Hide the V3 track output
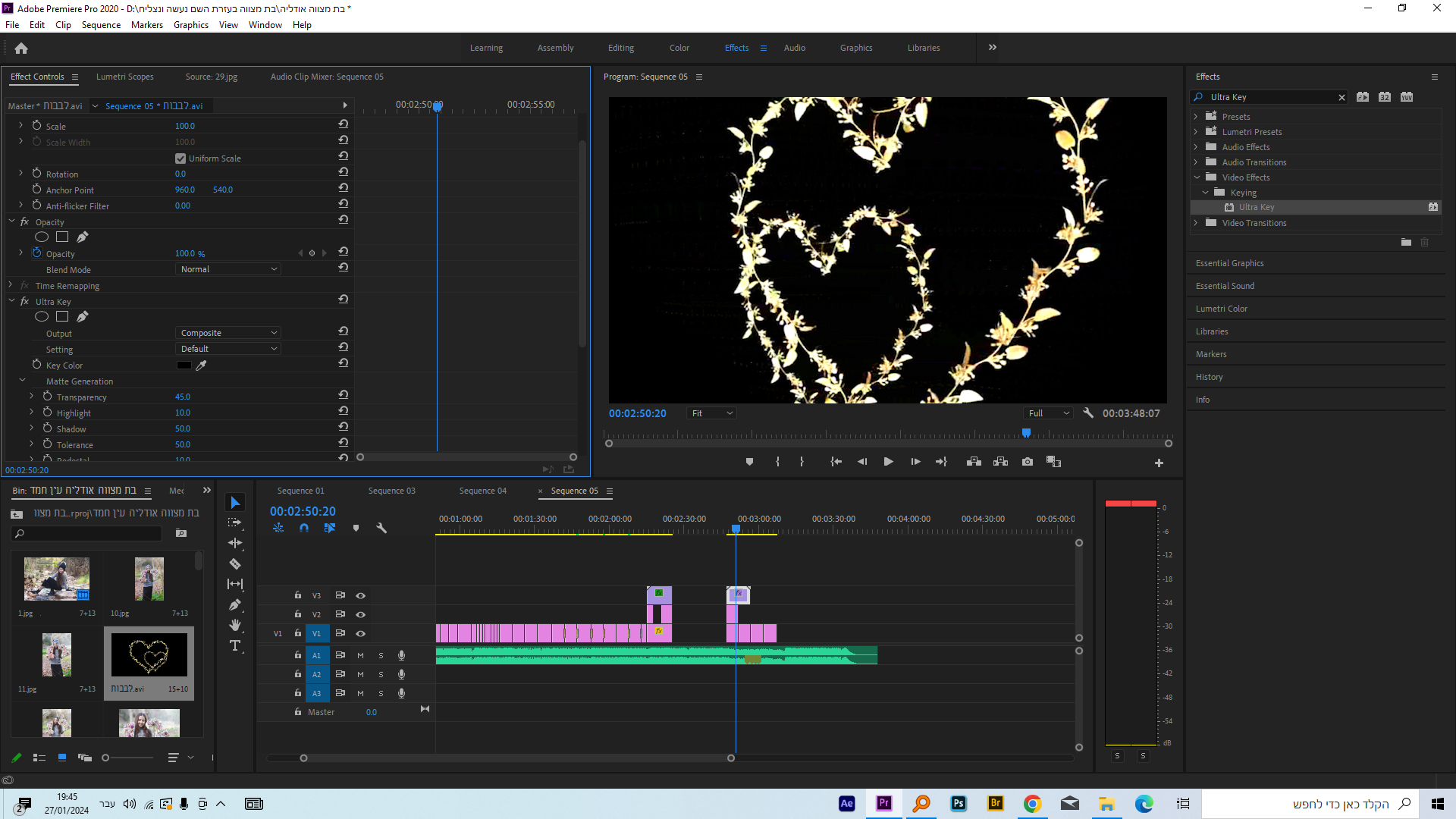This screenshot has height=819, width=1456. point(361,595)
